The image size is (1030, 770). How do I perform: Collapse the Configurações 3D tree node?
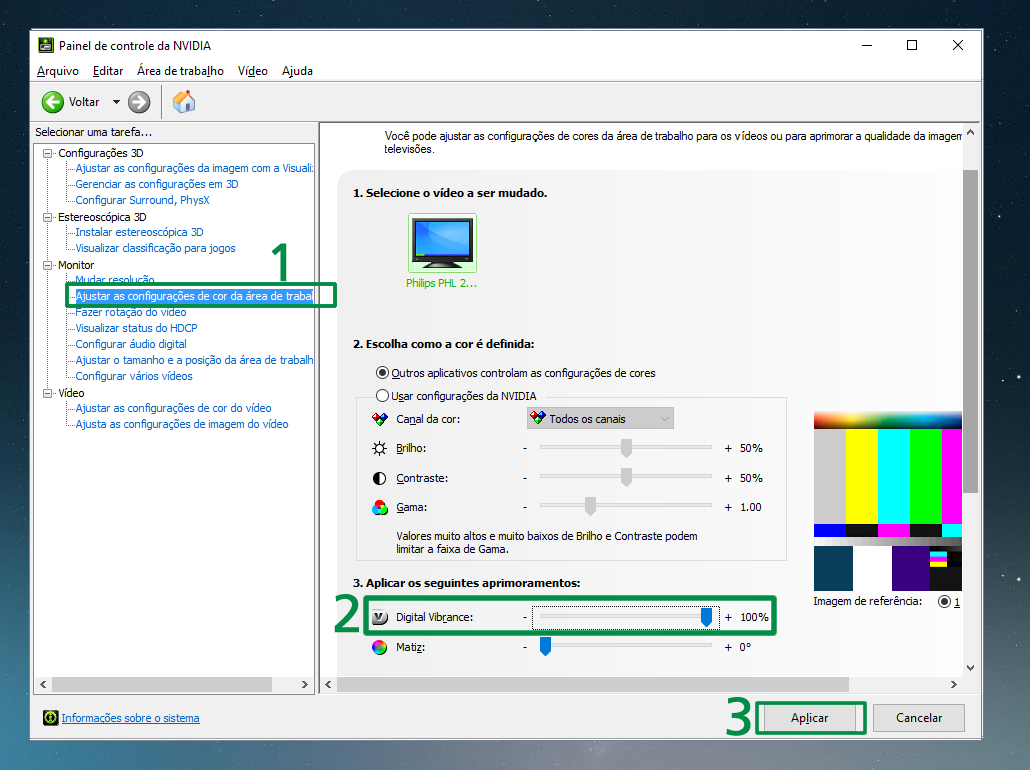point(47,153)
